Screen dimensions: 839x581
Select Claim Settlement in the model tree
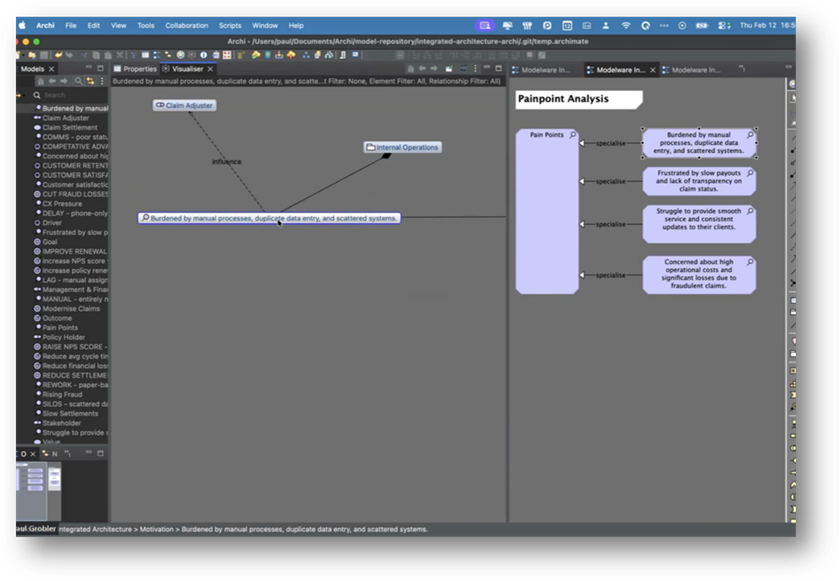pyautogui.click(x=70, y=127)
